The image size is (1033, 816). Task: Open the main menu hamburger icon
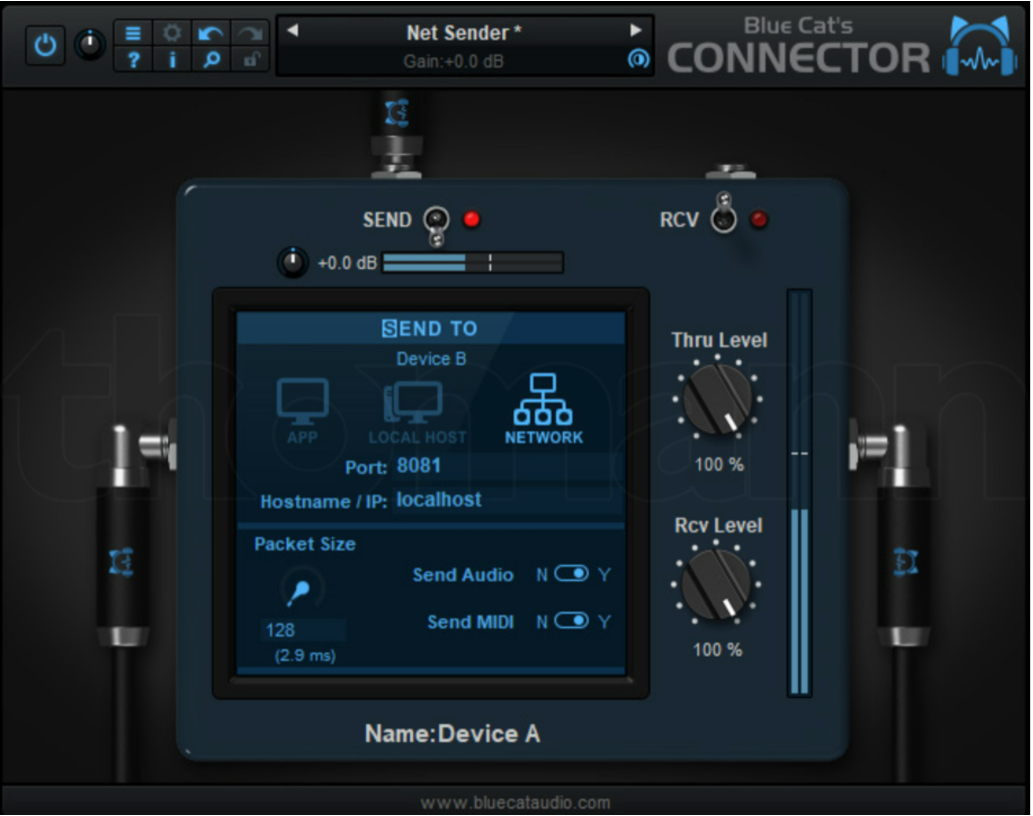click(x=133, y=32)
